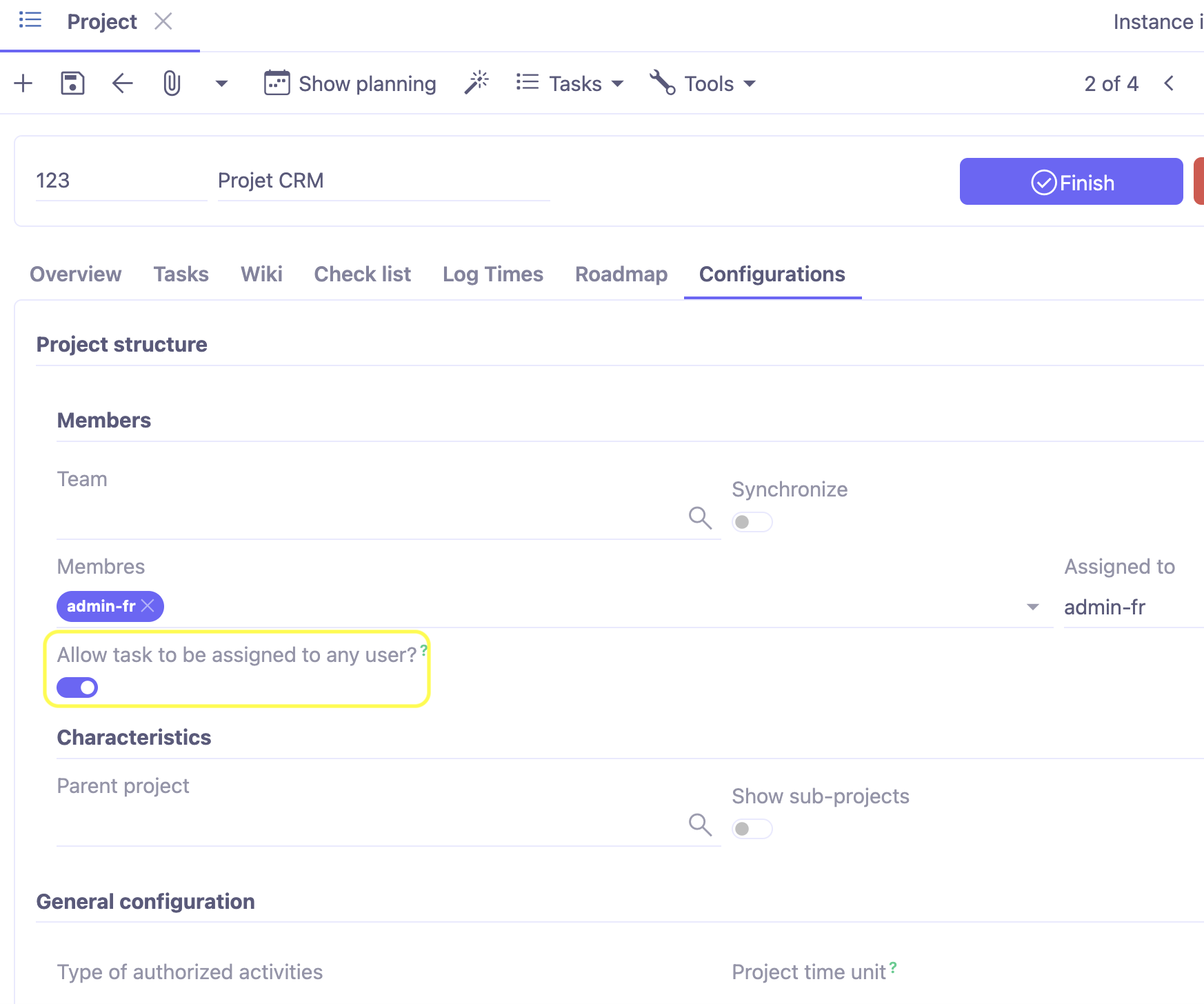Select the magic wand toolbar icon
Viewport: 1204px width, 1004px height.
tap(476, 82)
